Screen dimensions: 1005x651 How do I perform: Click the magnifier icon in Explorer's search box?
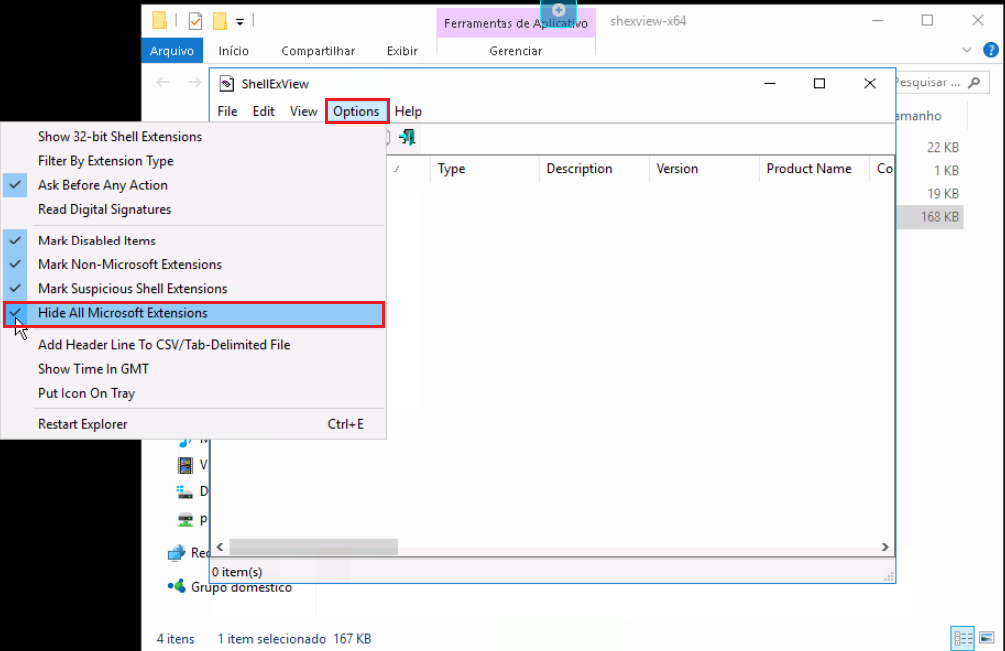(974, 83)
